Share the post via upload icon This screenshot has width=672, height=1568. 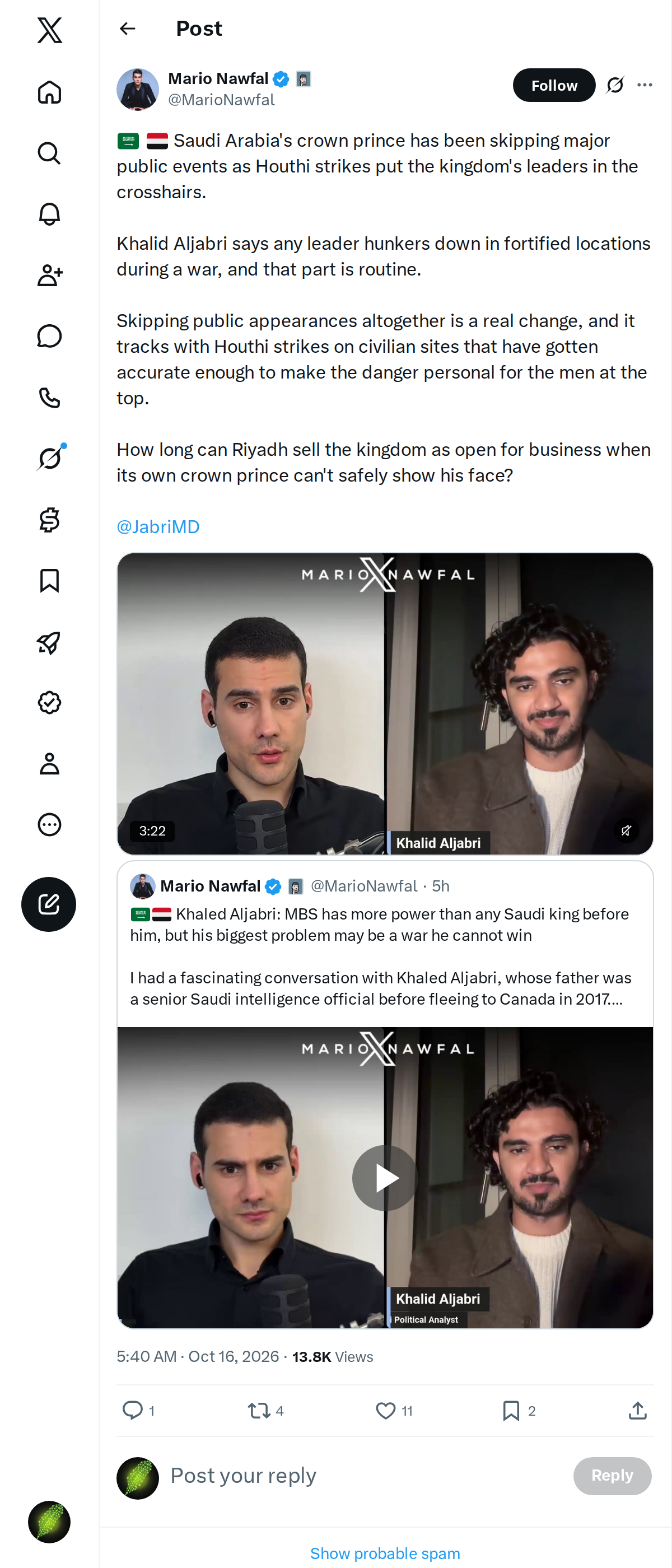[x=637, y=1410]
